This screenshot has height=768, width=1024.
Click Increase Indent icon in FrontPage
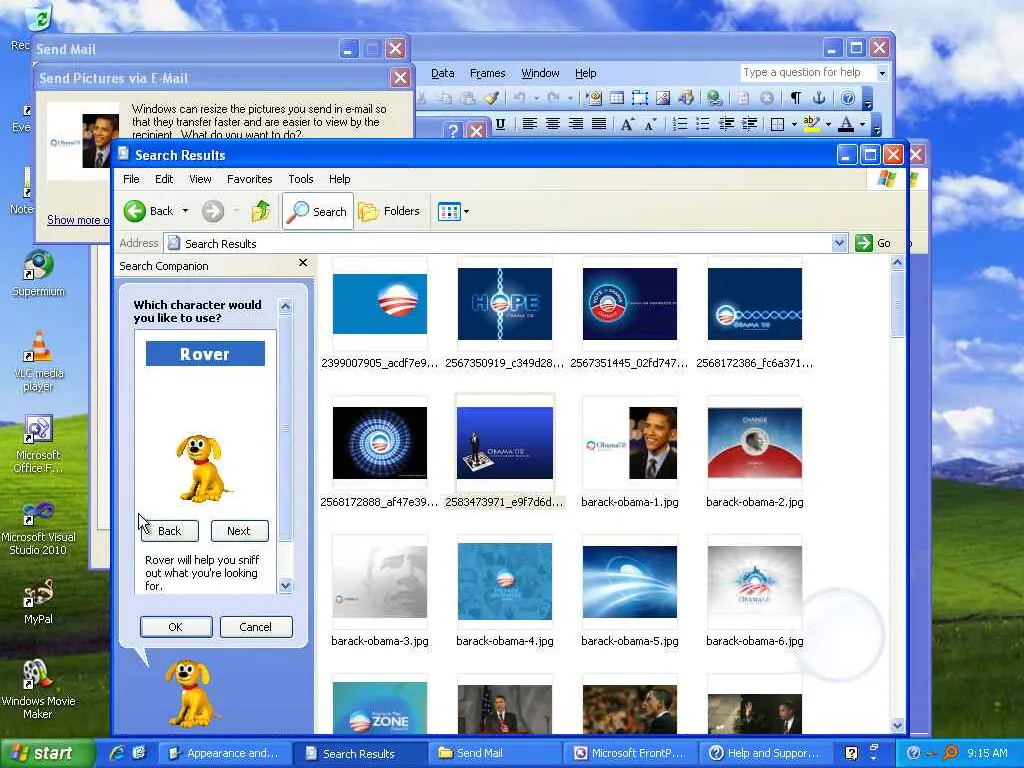(x=749, y=124)
